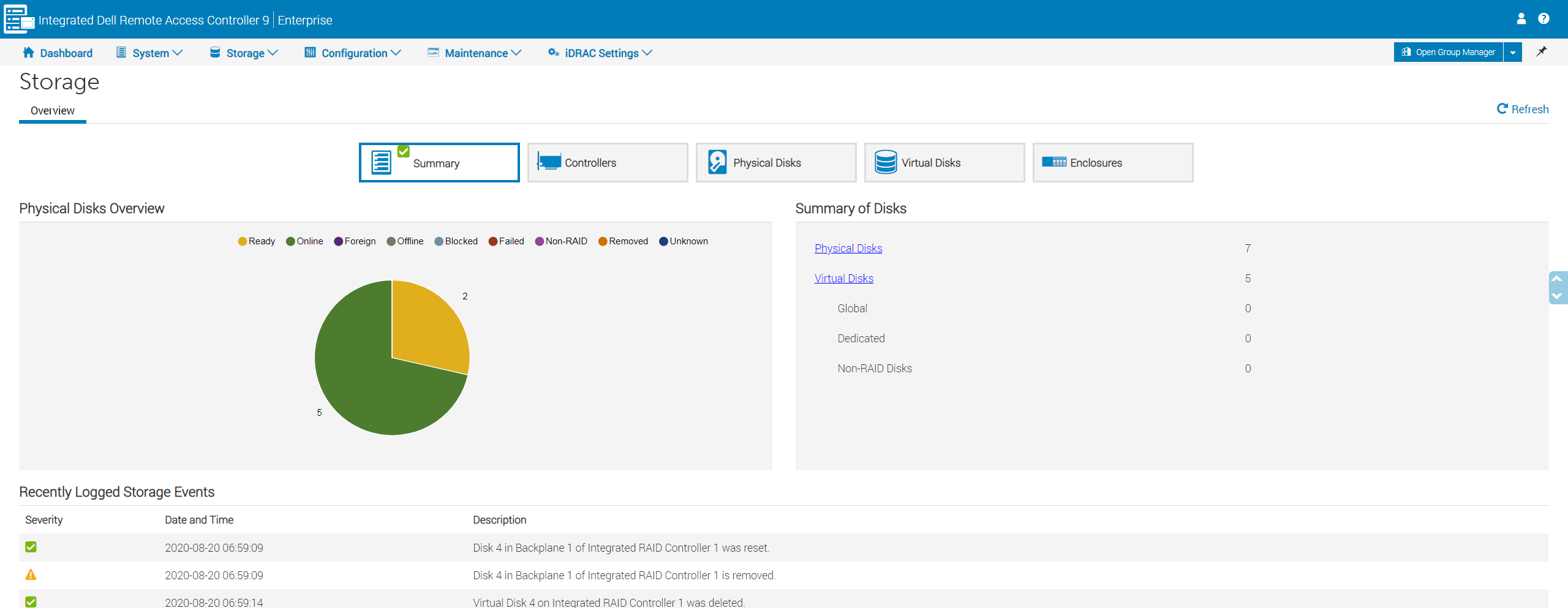Open the user account icon
The height and width of the screenshot is (608, 1568).
(1521, 18)
